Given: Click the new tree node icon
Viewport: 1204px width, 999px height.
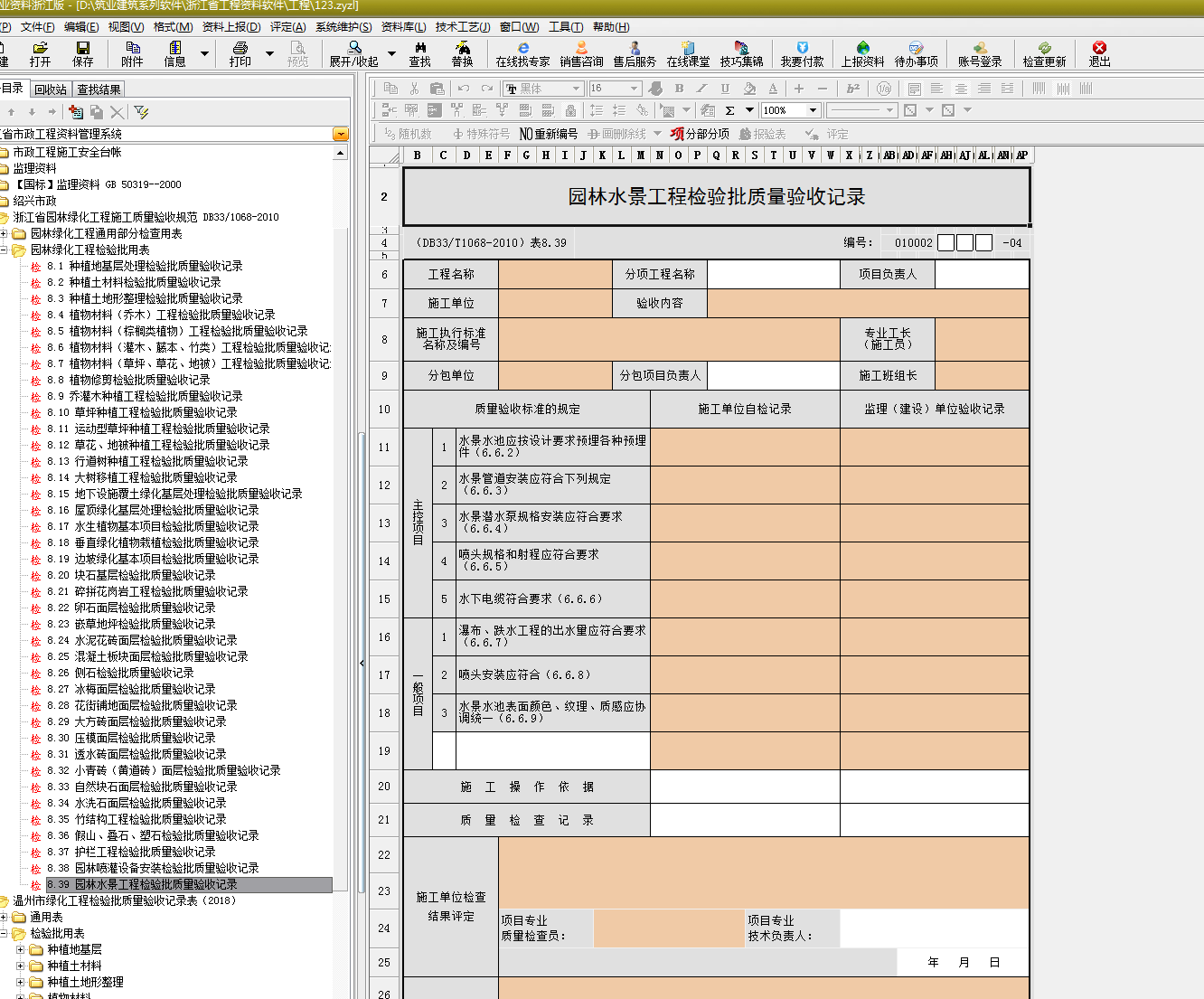Looking at the screenshot, I should pos(76,112).
